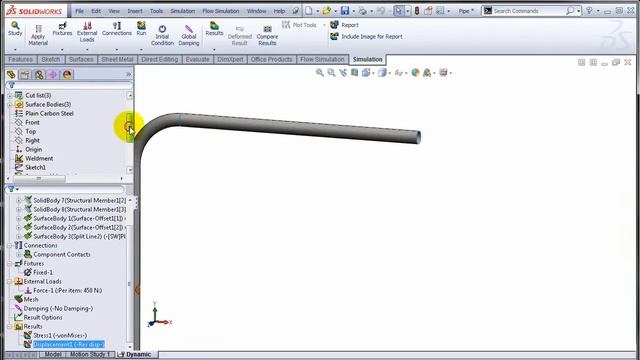Click Include Image for Report
The width and height of the screenshot is (640, 360).
(x=366, y=36)
